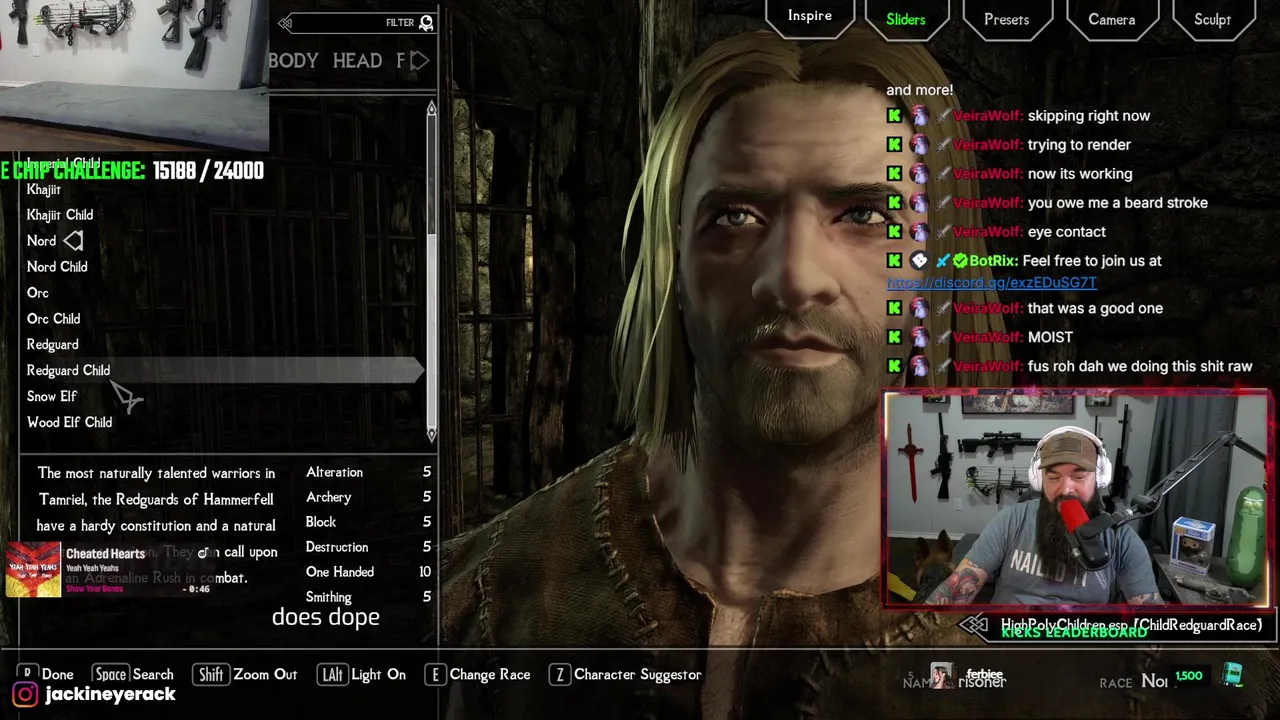Select Wood Elf Child race
The image size is (1280, 720).
click(69, 423)
